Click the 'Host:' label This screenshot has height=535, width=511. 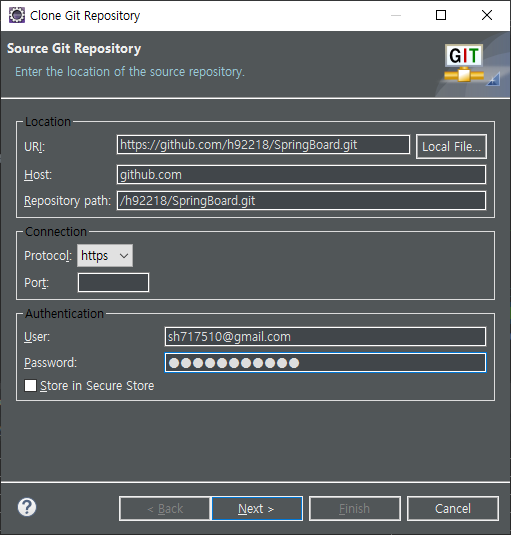38,175
